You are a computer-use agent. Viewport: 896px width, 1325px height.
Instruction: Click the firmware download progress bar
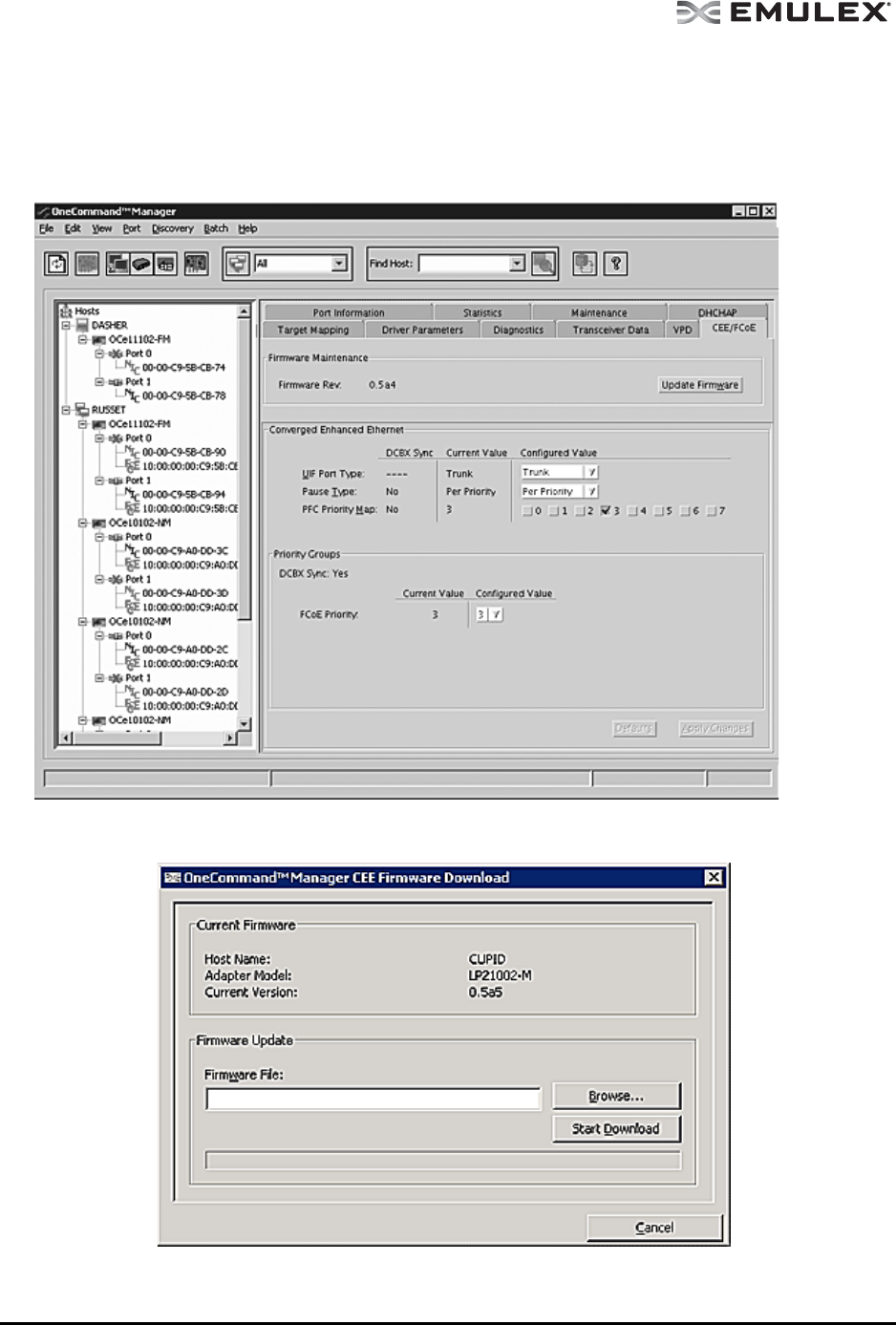click(443, 1160)
